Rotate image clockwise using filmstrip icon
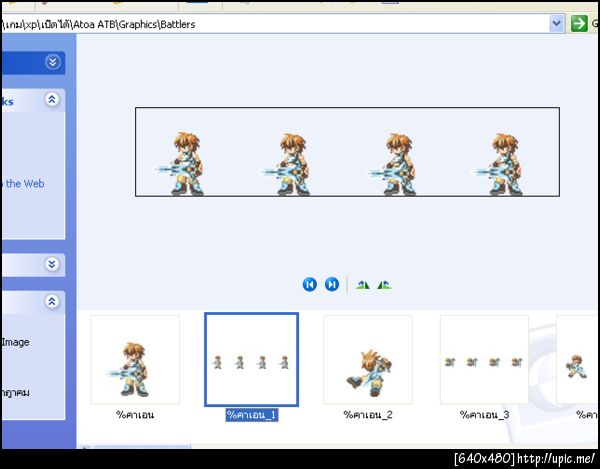Image resolution: width=600 pixels, height=469 pixels. (362, 285)
